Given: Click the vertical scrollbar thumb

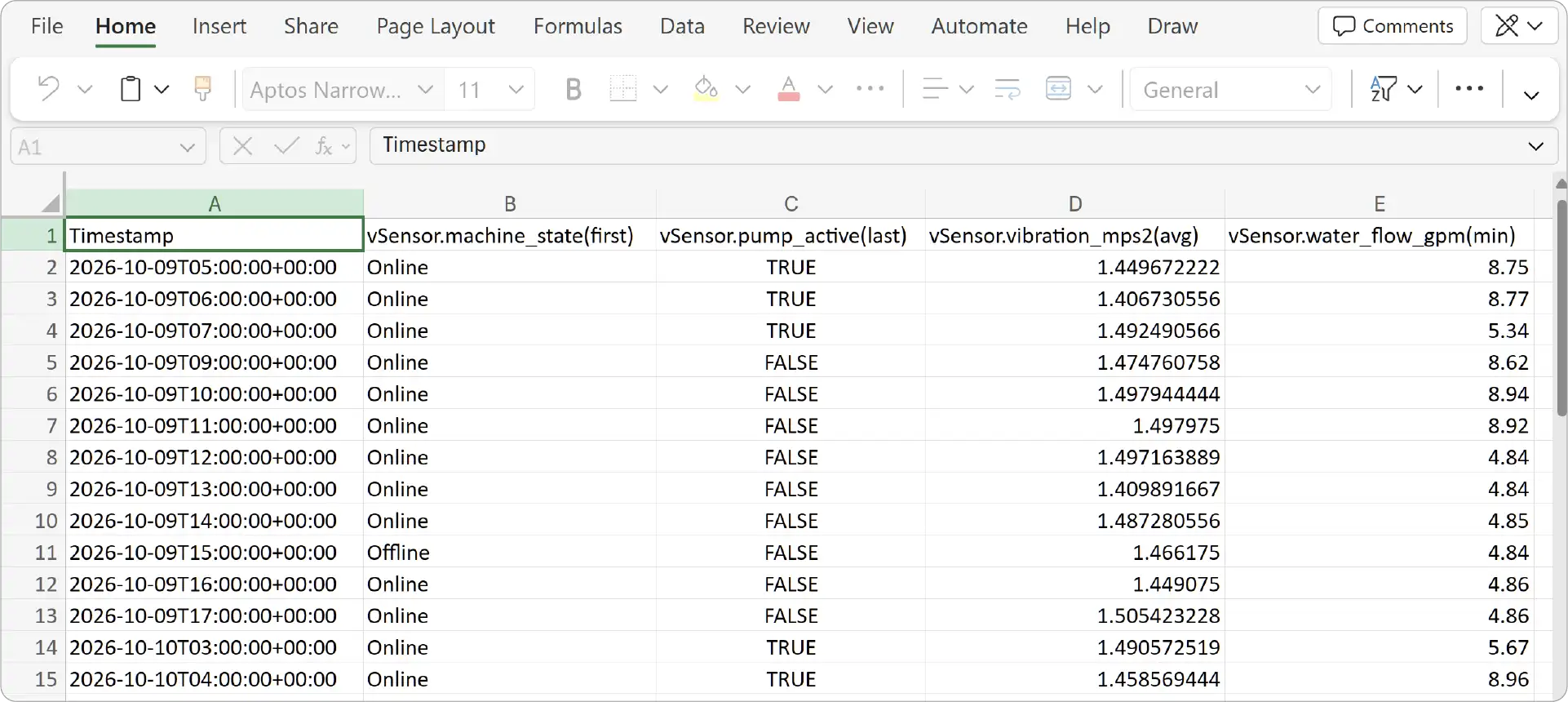Looking at the screenshot, I should click(1560, 308).
